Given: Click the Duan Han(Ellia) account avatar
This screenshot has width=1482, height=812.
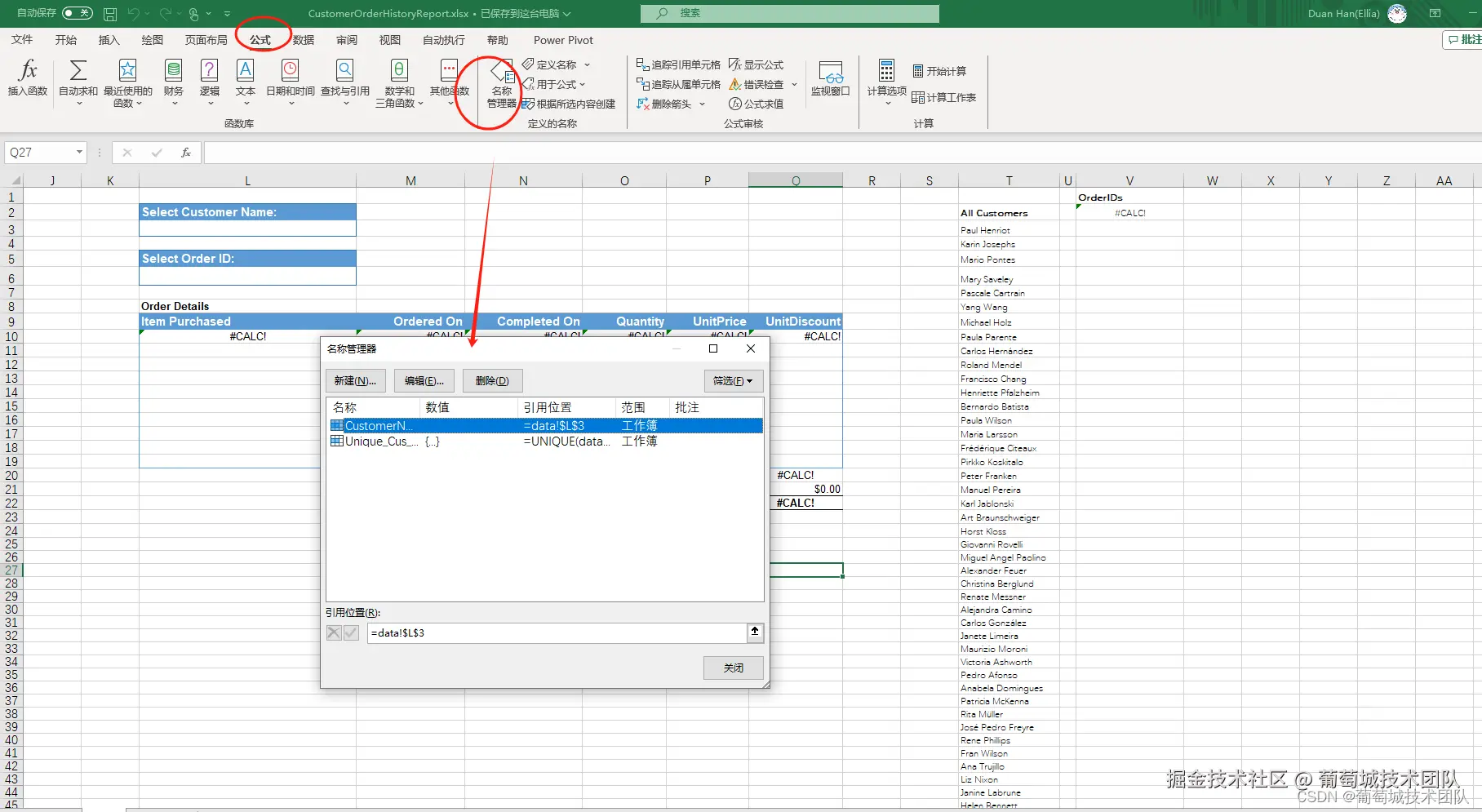Looking at the screenshot, I should tap(1397, 14).
